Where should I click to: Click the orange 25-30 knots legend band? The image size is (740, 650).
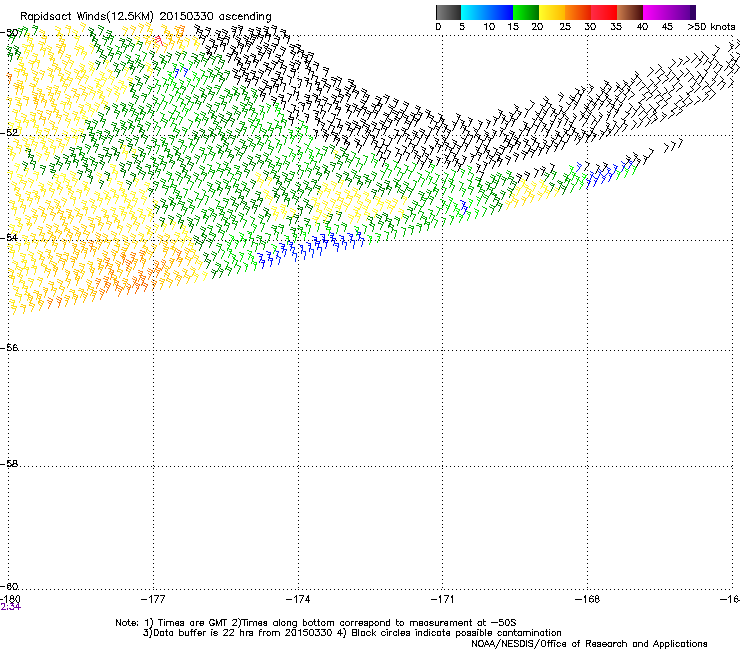pyautogui.click(x=578, y=12)
